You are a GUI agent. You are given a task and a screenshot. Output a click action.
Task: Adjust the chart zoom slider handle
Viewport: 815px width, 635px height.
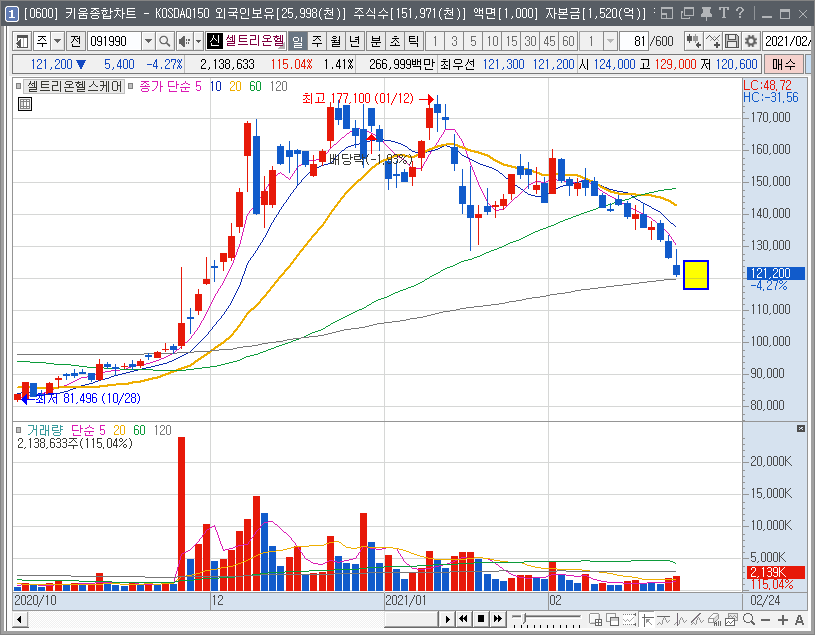click(524, 618)
